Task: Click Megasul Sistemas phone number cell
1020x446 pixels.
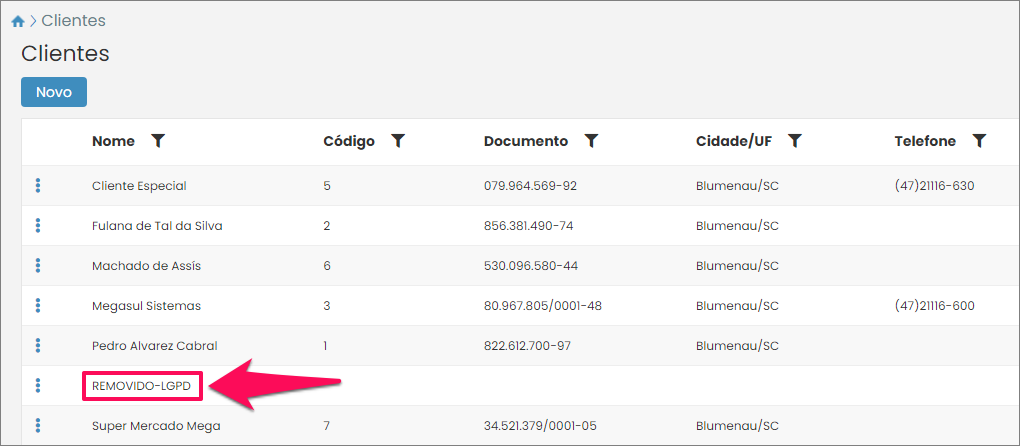Action: click(934, 306)
